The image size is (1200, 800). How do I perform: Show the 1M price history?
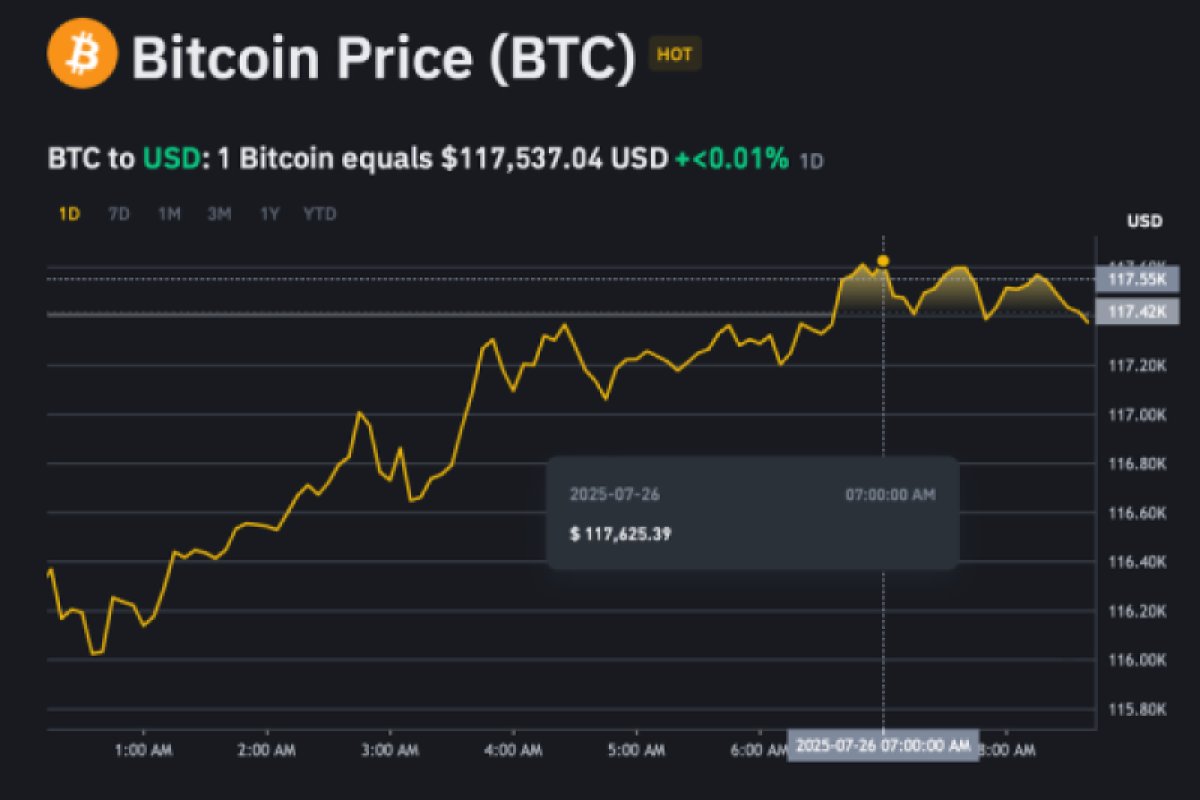(x=169, y=214)
